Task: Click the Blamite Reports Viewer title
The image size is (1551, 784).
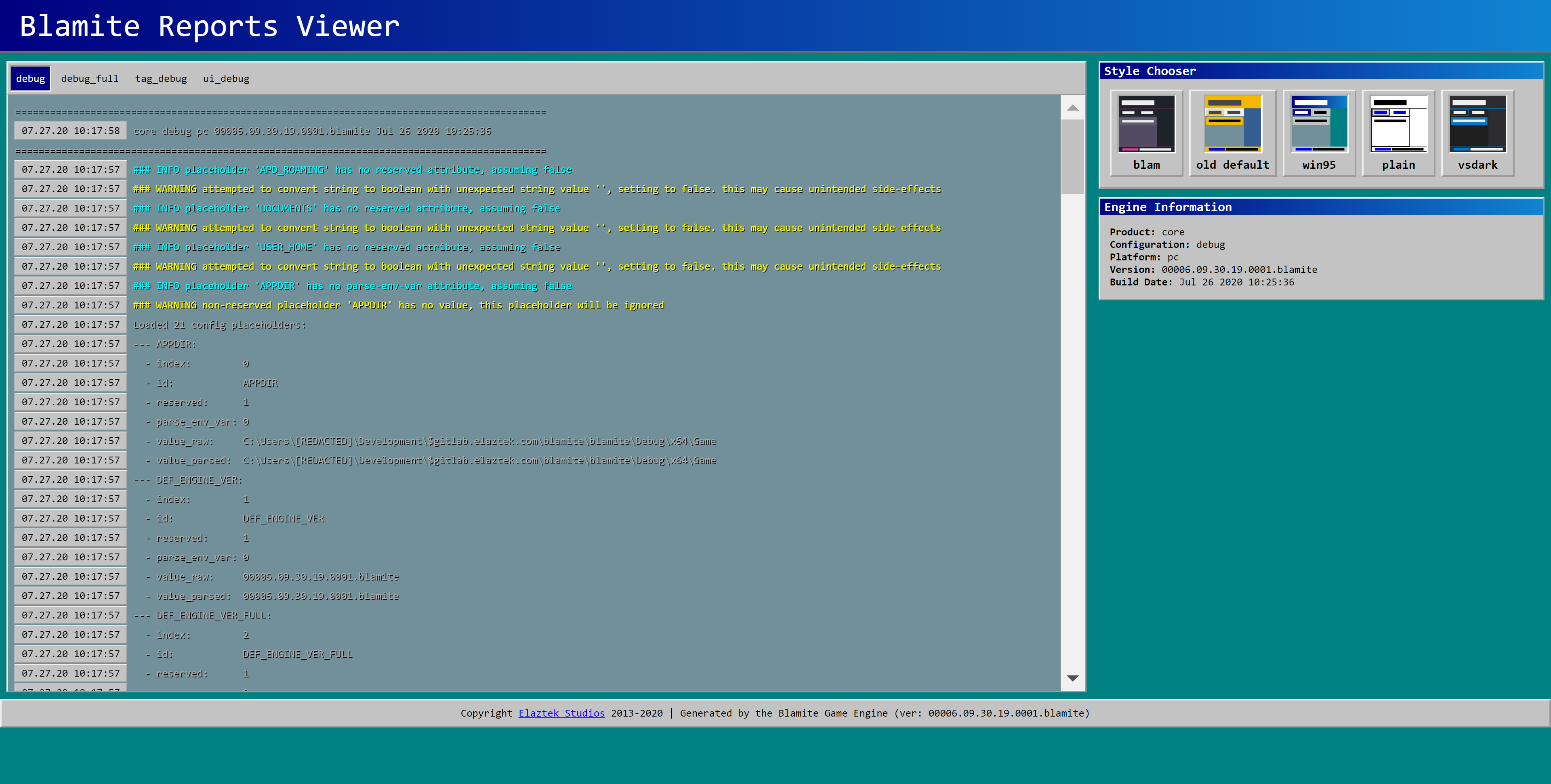Action: (210, 27)
